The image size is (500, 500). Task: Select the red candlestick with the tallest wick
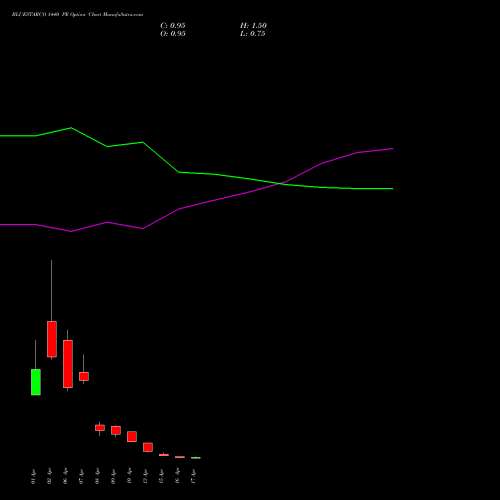tap(52, 339)
